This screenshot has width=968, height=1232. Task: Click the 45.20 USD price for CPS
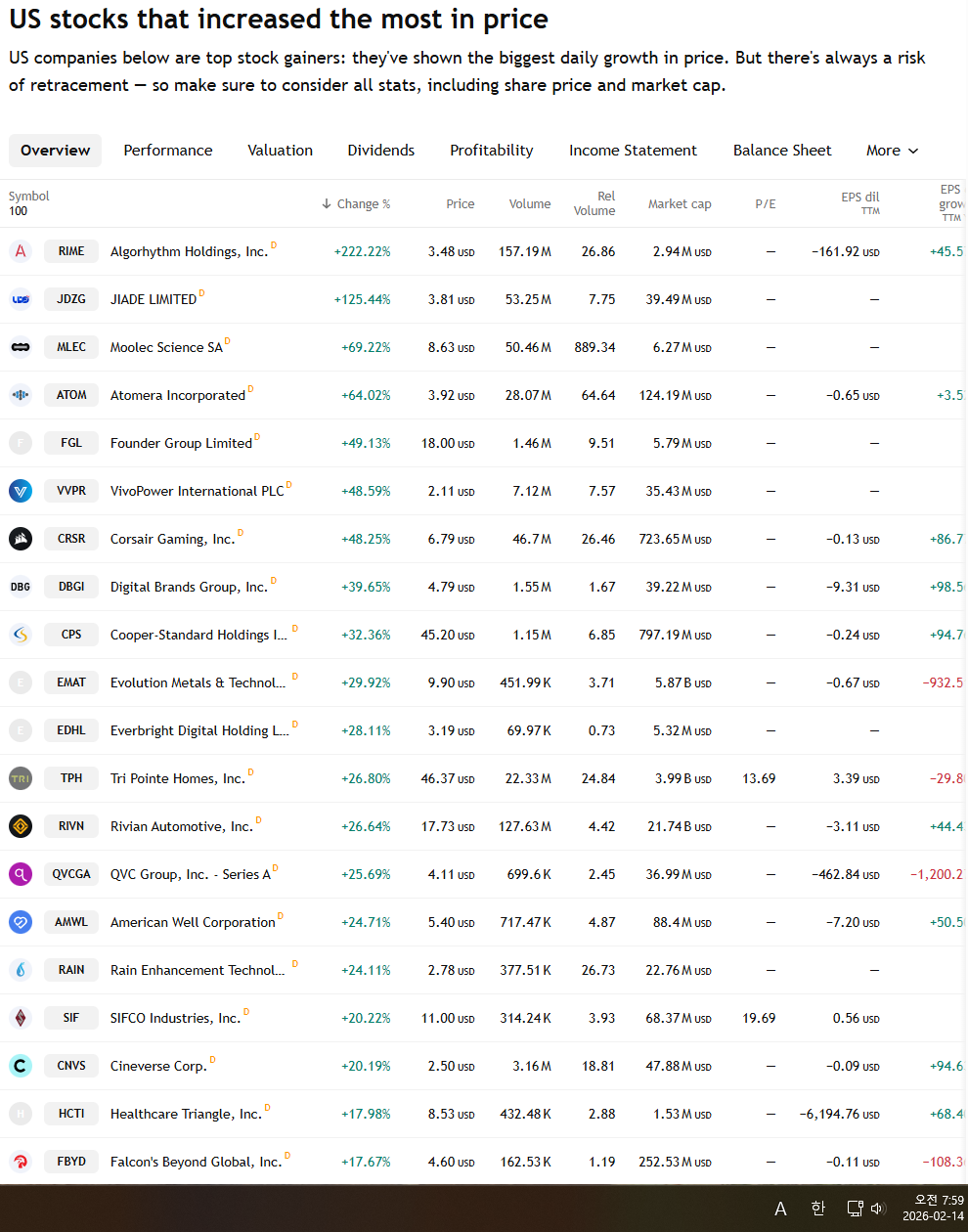click(448, 636)
